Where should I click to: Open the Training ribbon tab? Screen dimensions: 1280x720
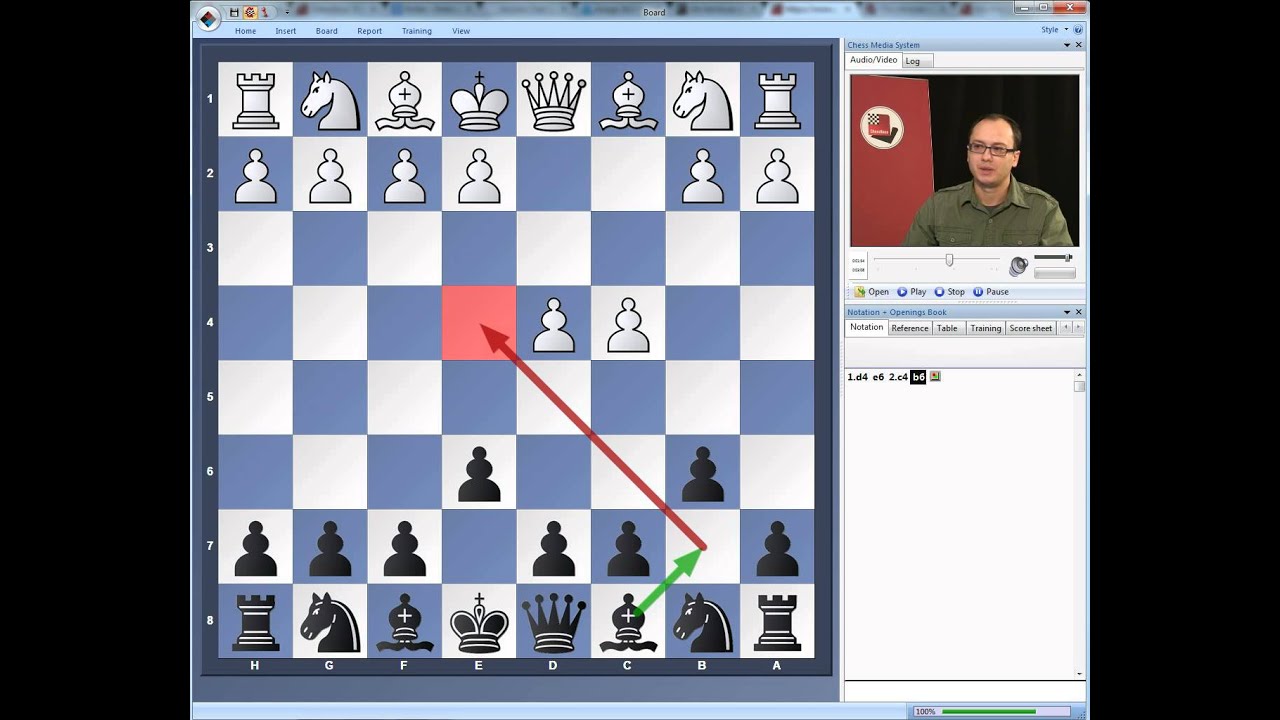pos(417,31)
